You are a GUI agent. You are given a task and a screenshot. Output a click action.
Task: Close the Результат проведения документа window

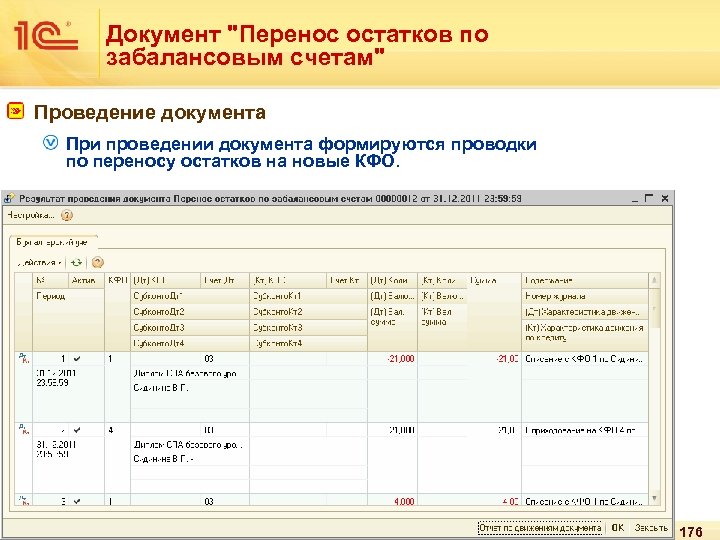click(x=664, y=198)
